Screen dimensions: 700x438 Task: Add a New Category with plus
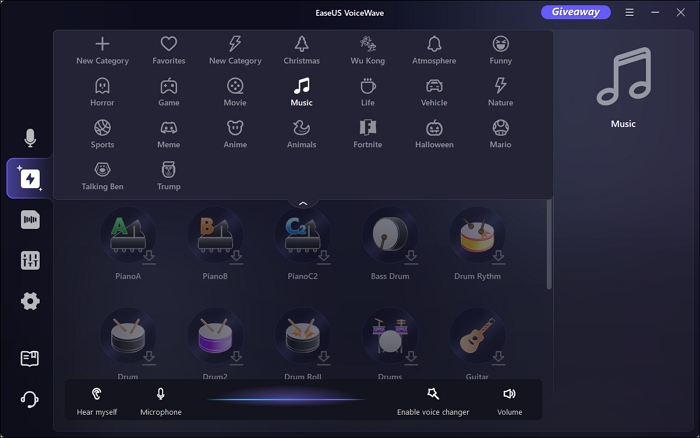coord(102,49)
